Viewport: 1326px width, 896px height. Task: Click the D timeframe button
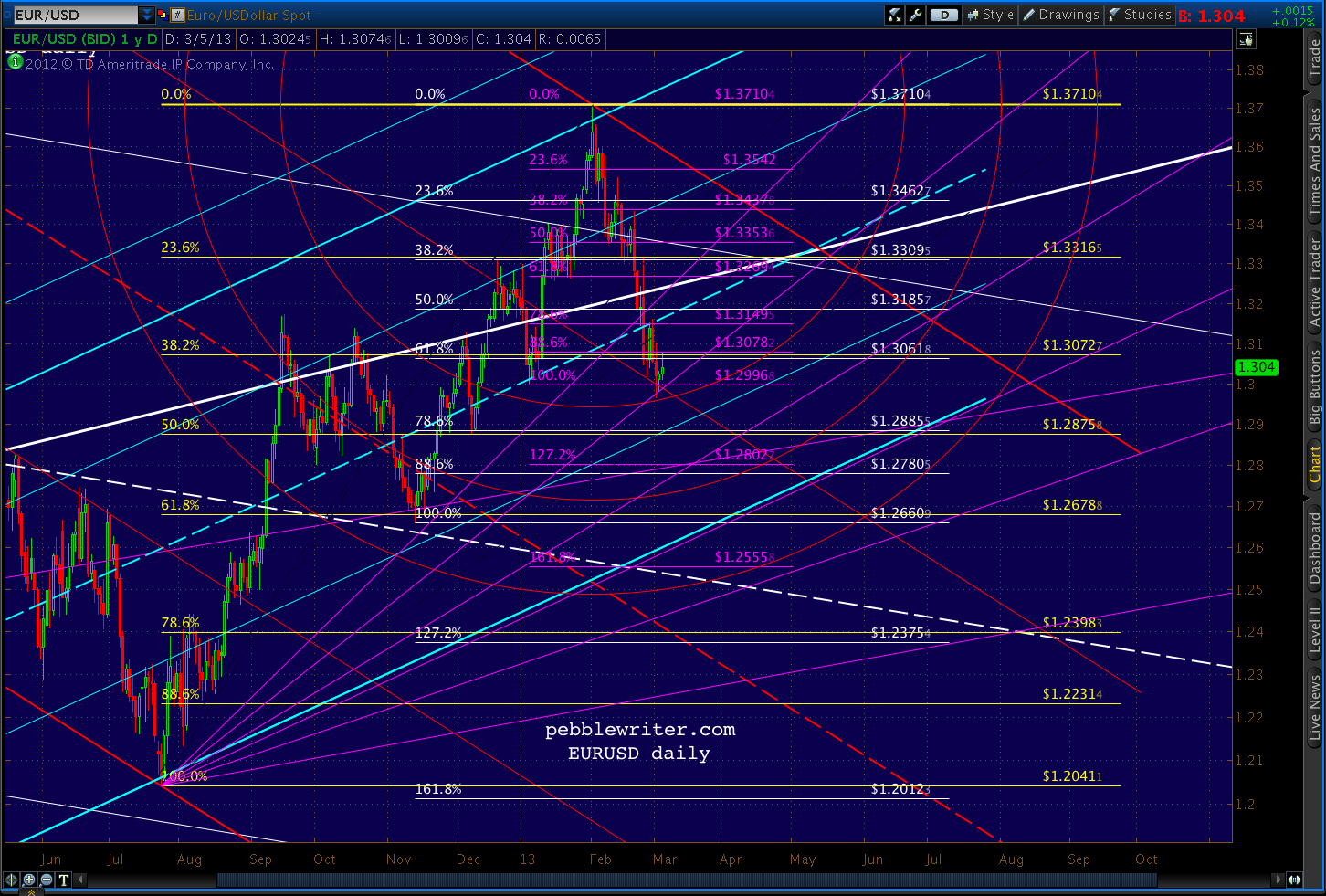click(x=944, y=15)
